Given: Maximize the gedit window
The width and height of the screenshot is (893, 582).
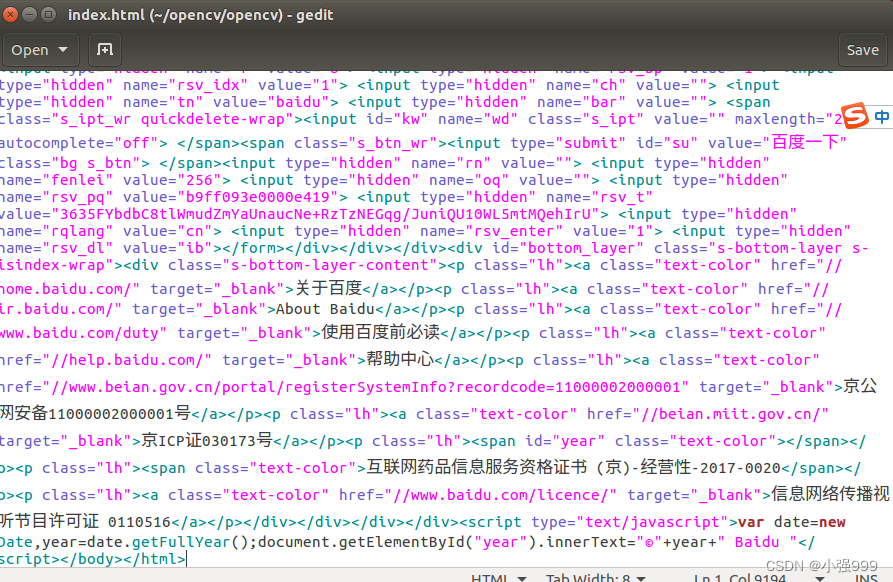Looking at the screenshot, I should click(49, 14).
